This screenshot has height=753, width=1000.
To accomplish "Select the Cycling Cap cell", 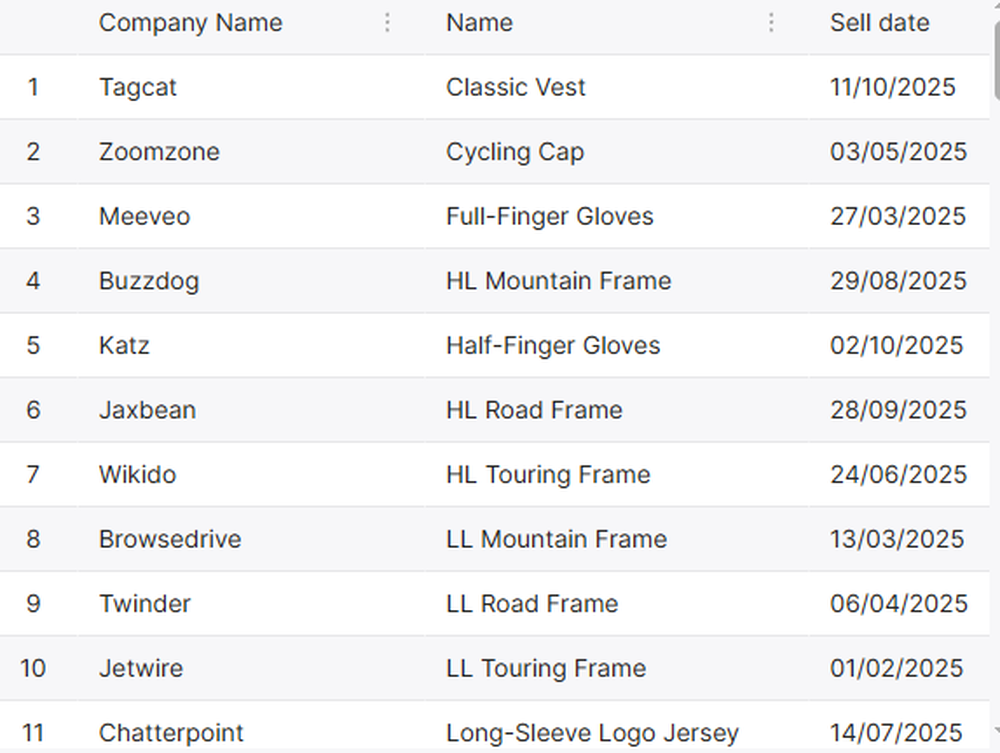I will (515, 151).
